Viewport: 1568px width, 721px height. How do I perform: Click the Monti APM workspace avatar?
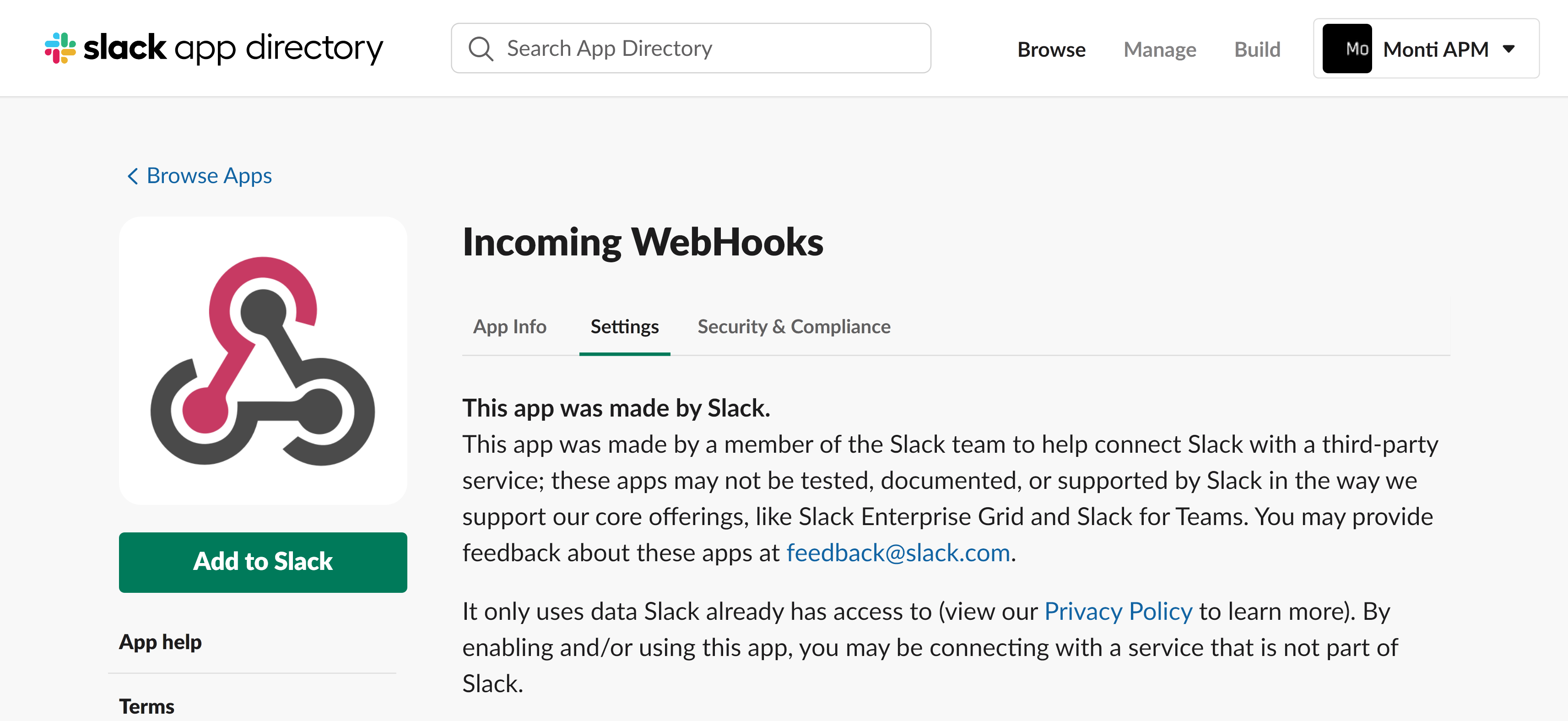(1346, 49)
